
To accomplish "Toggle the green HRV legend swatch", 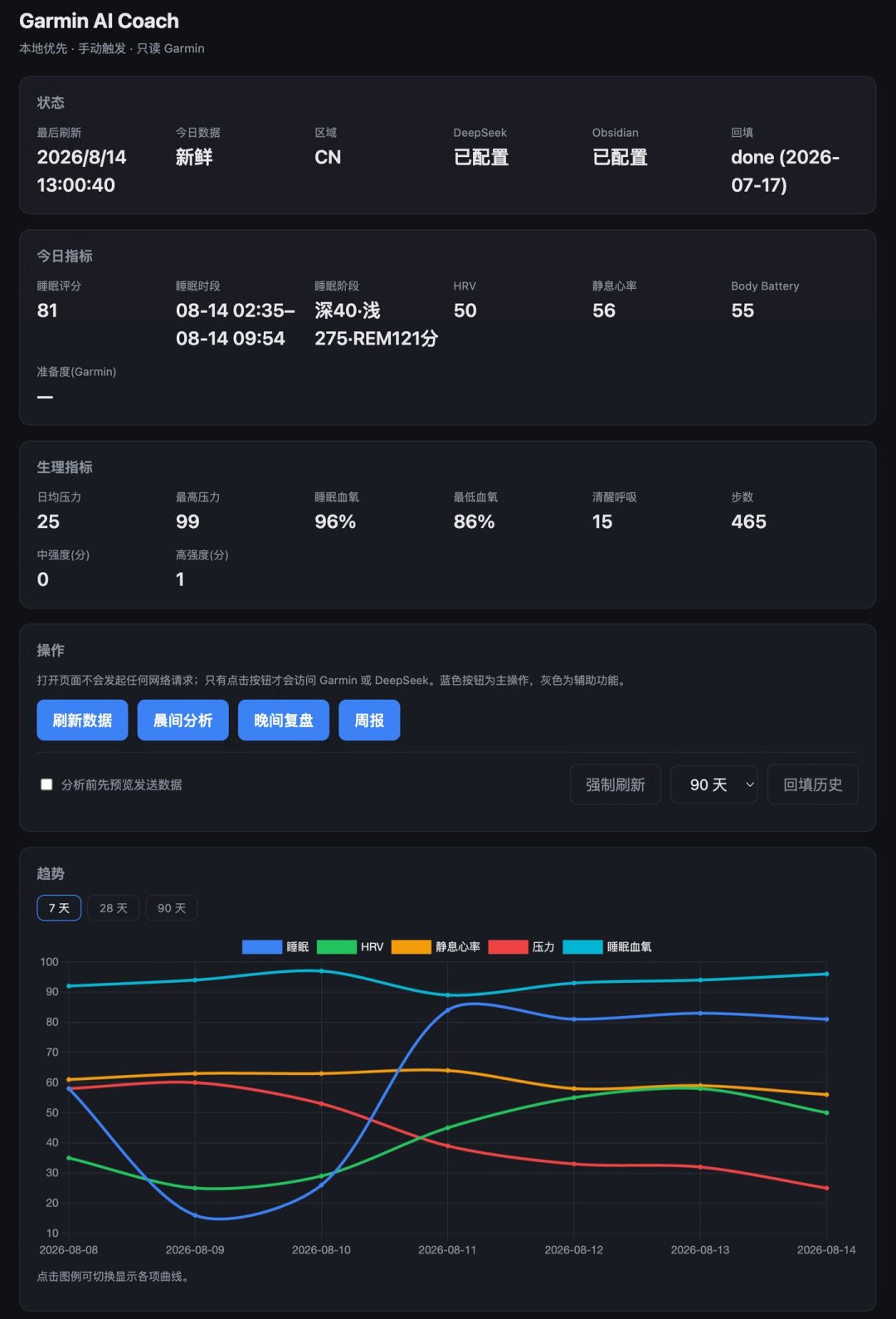I will tap(337, 947).
